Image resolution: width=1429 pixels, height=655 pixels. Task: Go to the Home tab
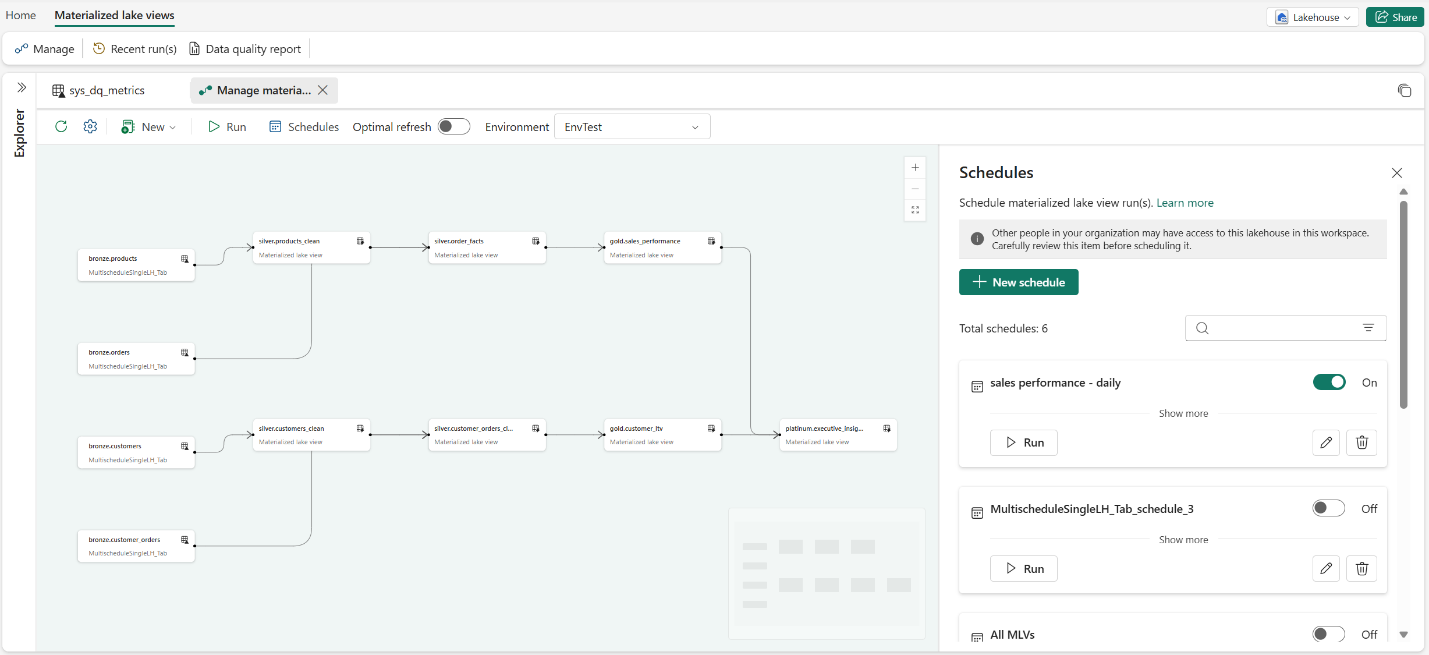click(x=21, y=16)
